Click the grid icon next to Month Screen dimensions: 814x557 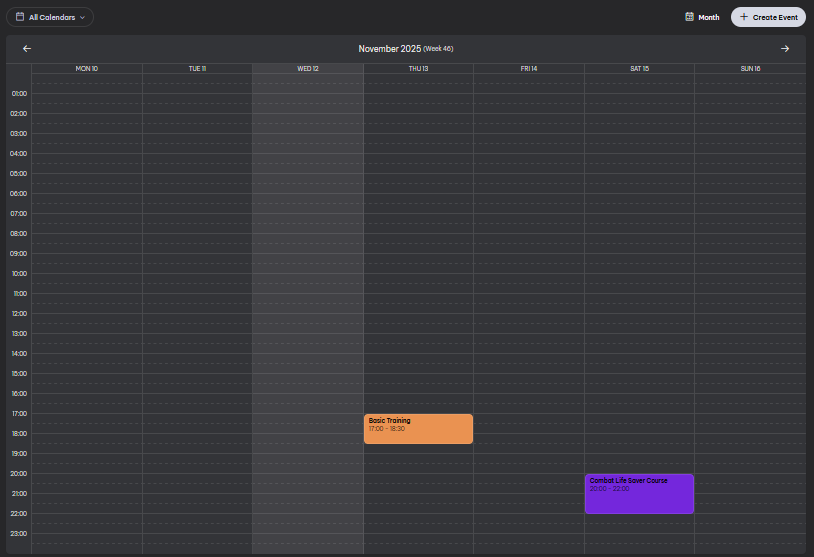(689, 17)
